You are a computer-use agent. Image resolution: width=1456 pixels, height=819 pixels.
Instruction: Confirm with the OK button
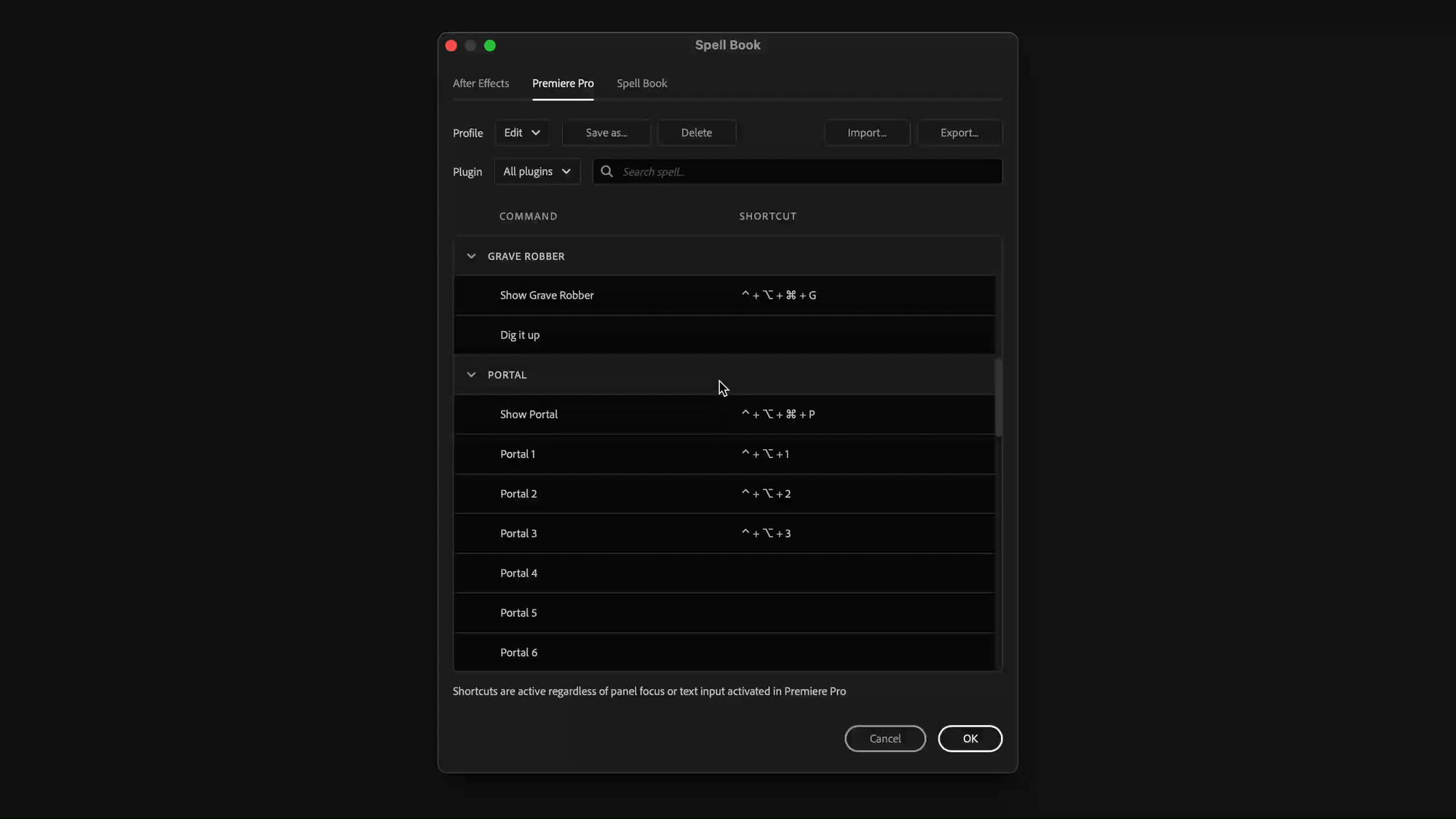click(969, 738)
